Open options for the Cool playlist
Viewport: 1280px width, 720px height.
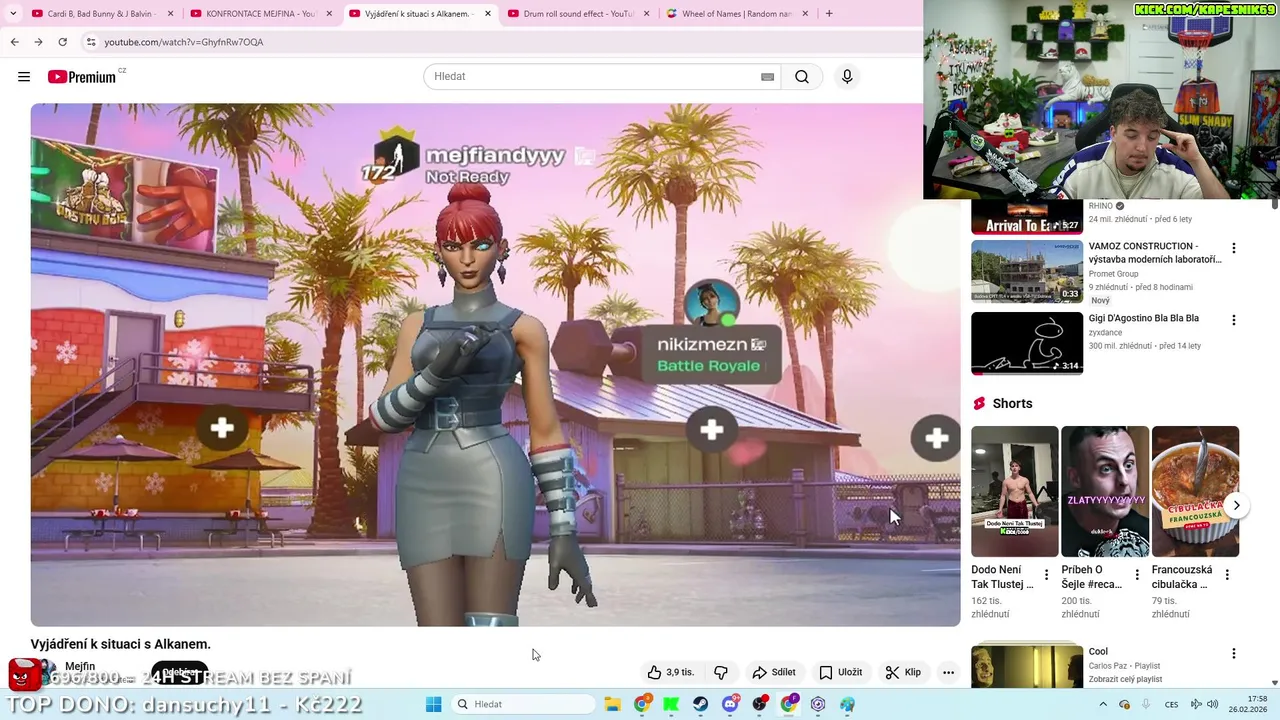[x=1233, y=653]
